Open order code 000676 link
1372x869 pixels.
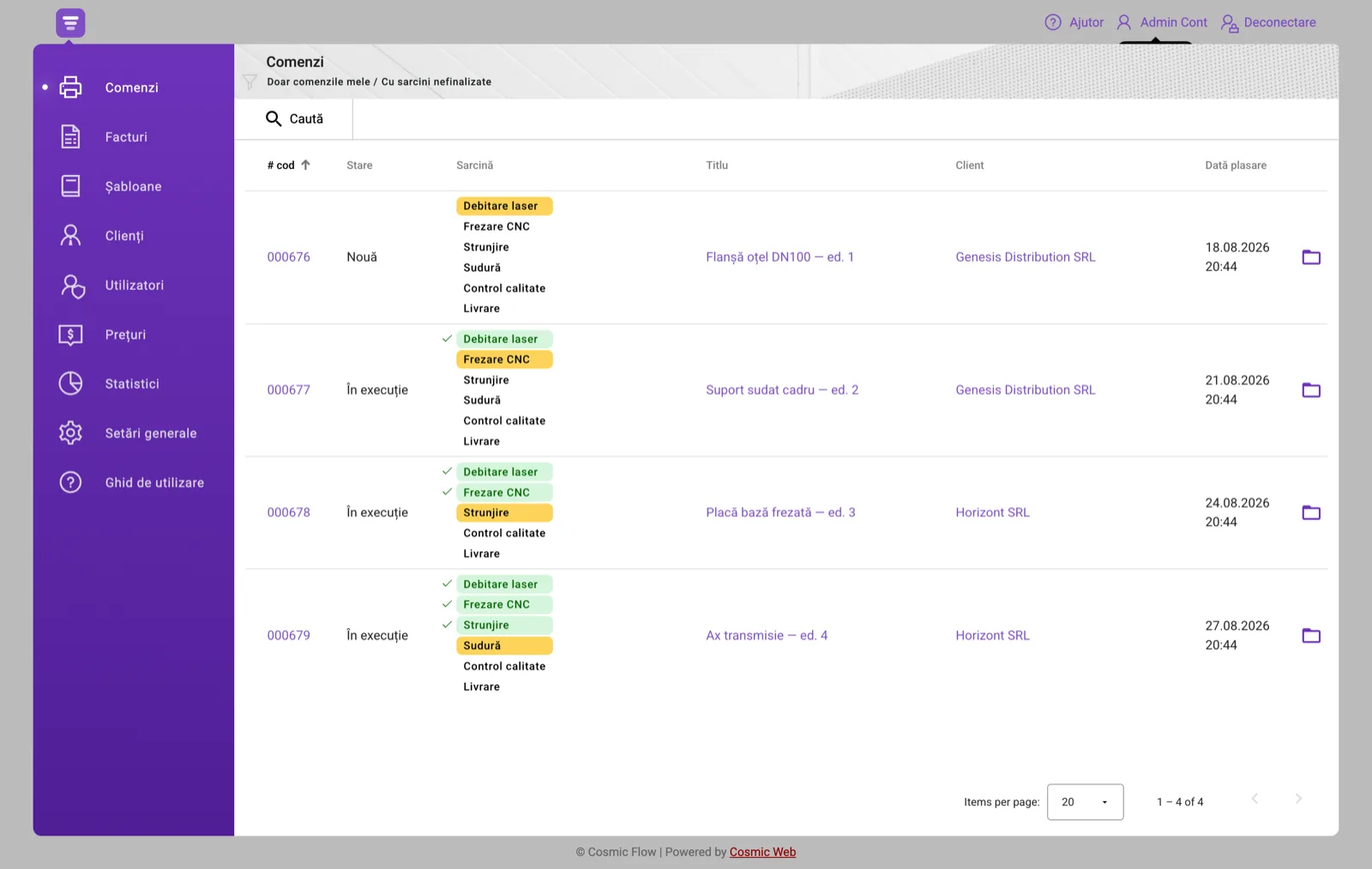pos(289,256)
